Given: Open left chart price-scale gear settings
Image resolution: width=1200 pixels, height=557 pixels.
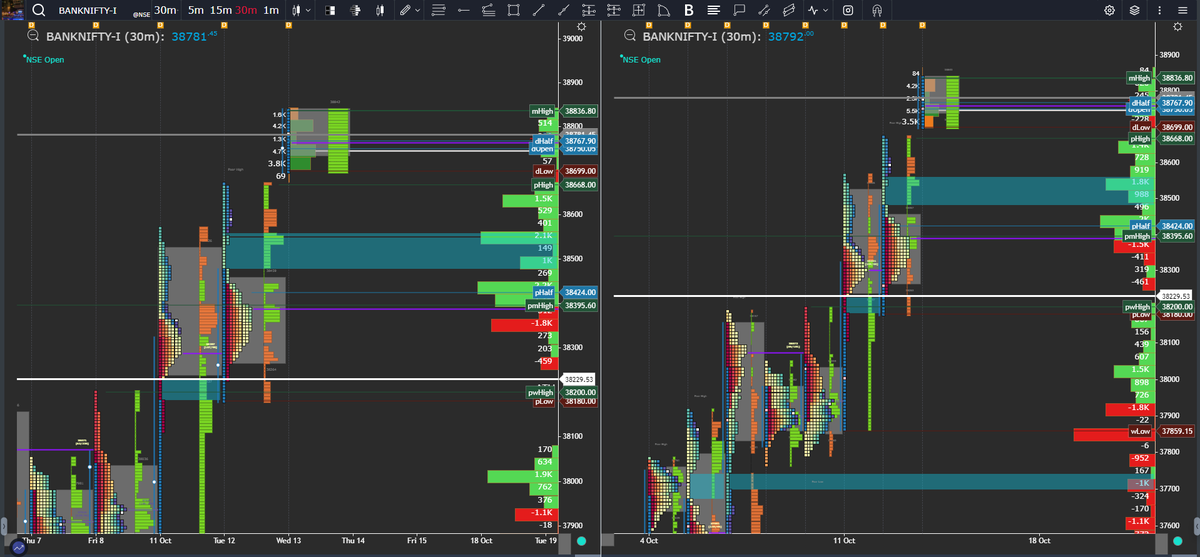Looking at the screenshot, I should coord(583,26).
